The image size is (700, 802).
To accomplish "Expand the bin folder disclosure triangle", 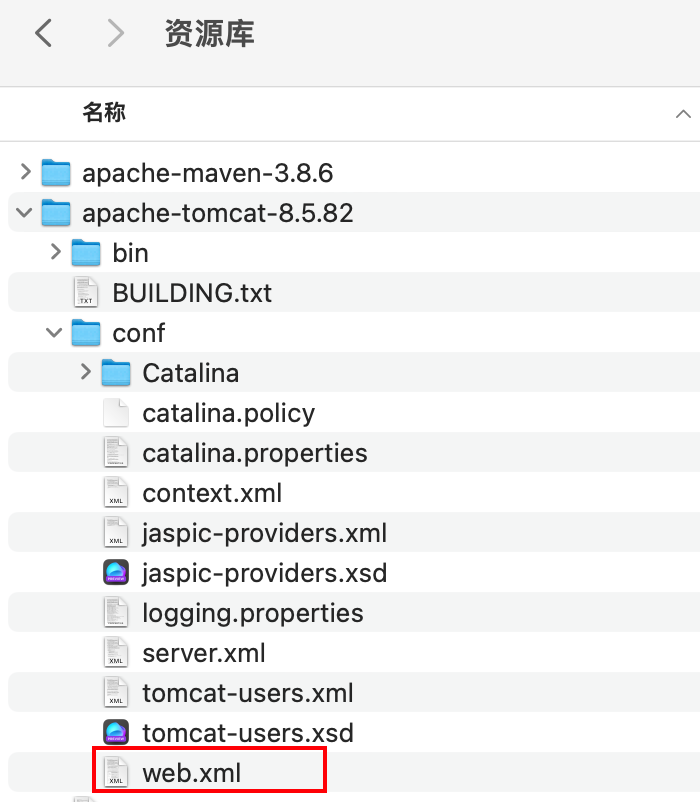I will 55,252.
